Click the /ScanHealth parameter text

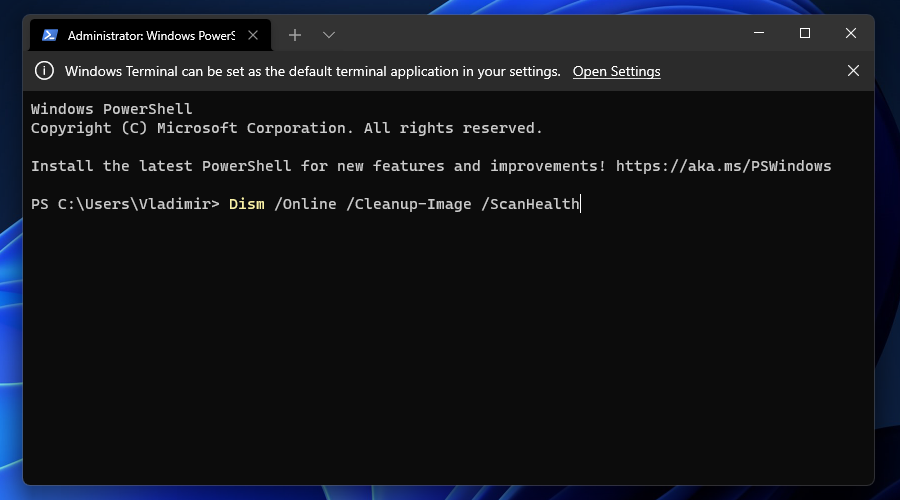coord(530,204)
